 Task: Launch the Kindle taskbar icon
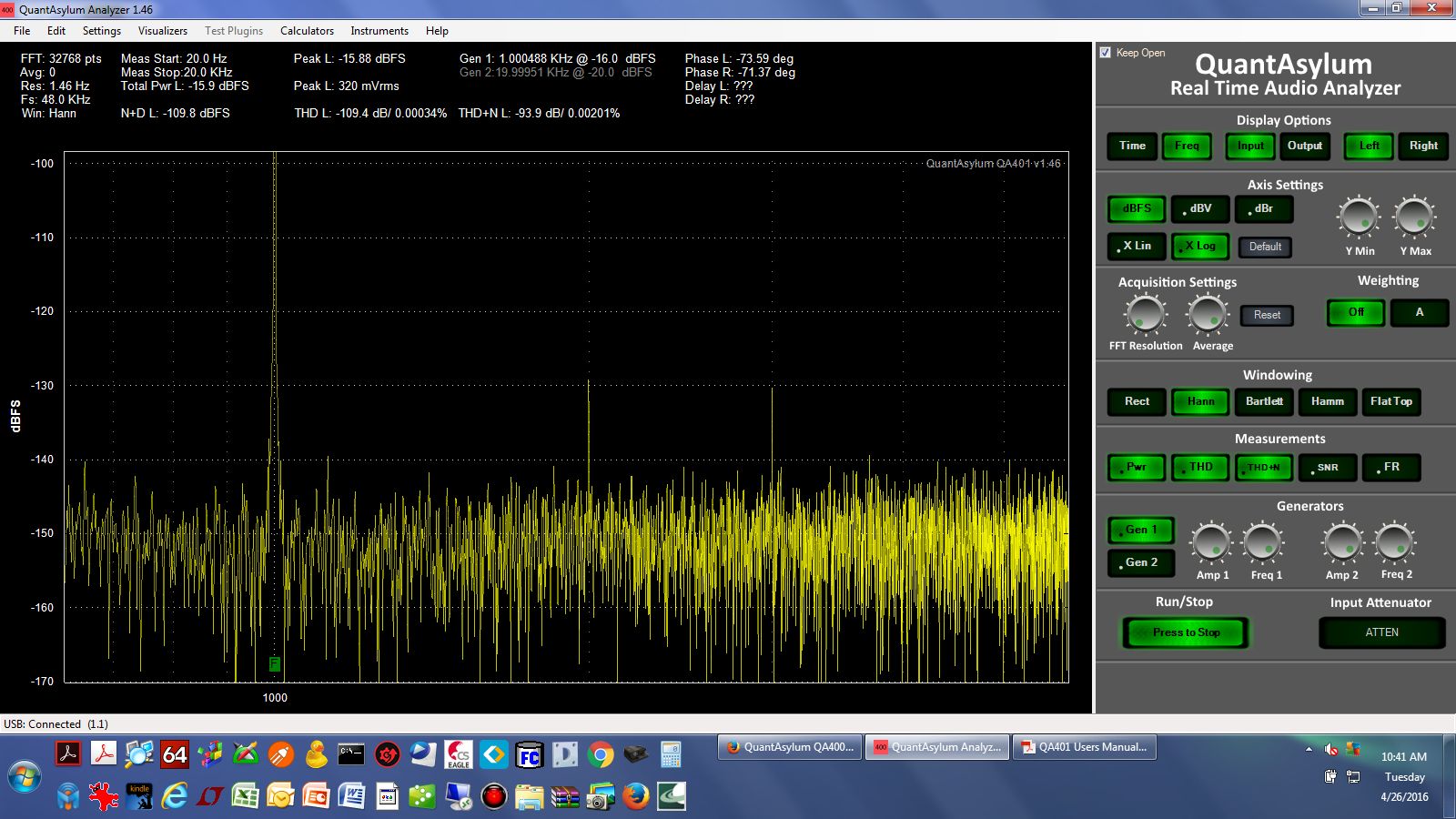tap(138, 796)
